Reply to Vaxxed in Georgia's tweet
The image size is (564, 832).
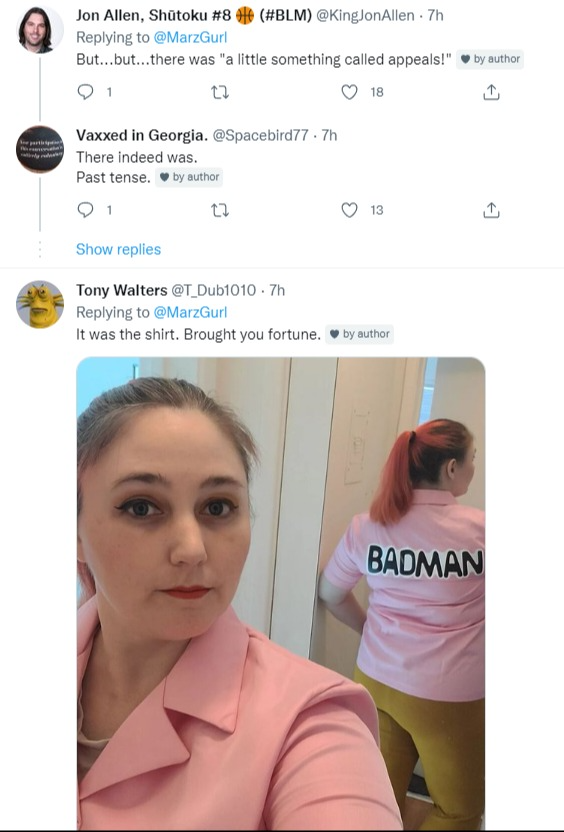pos(85,210)
